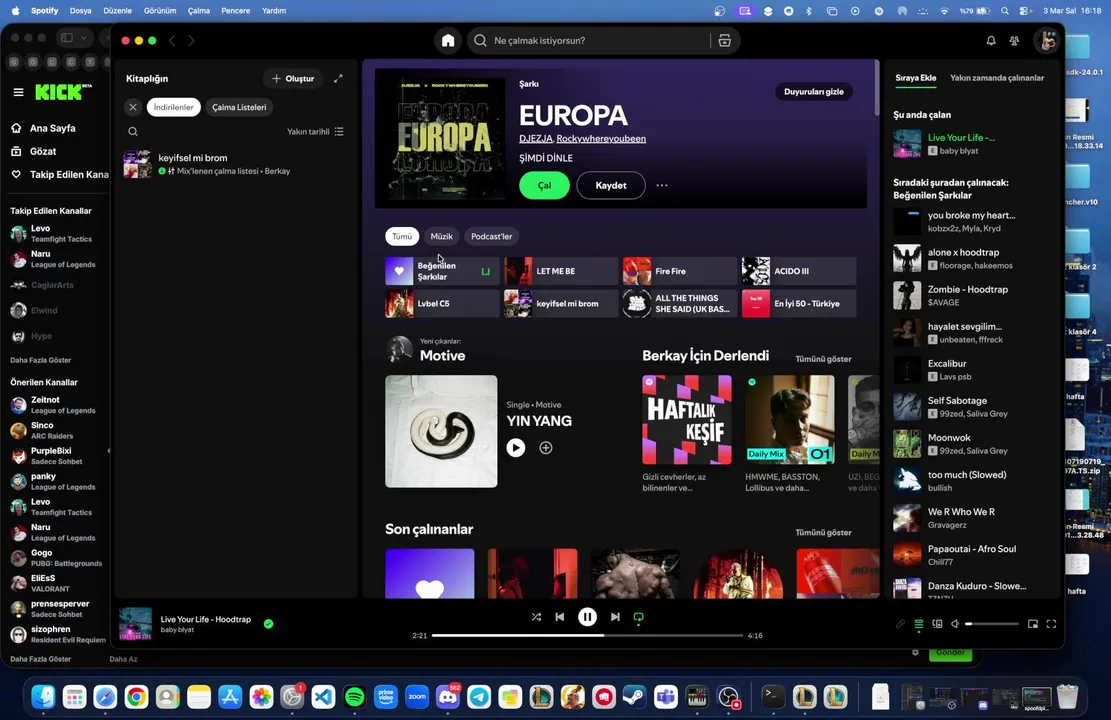The height and width of the screenshot is (720, 1111).
Task: Mute with the speaker icon
Action: (x=955, y=624)
